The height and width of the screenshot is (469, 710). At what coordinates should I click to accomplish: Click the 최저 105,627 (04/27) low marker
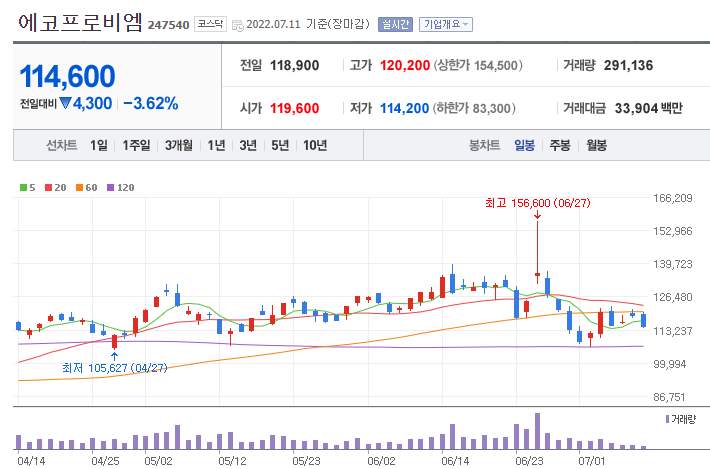click(115, 368)
